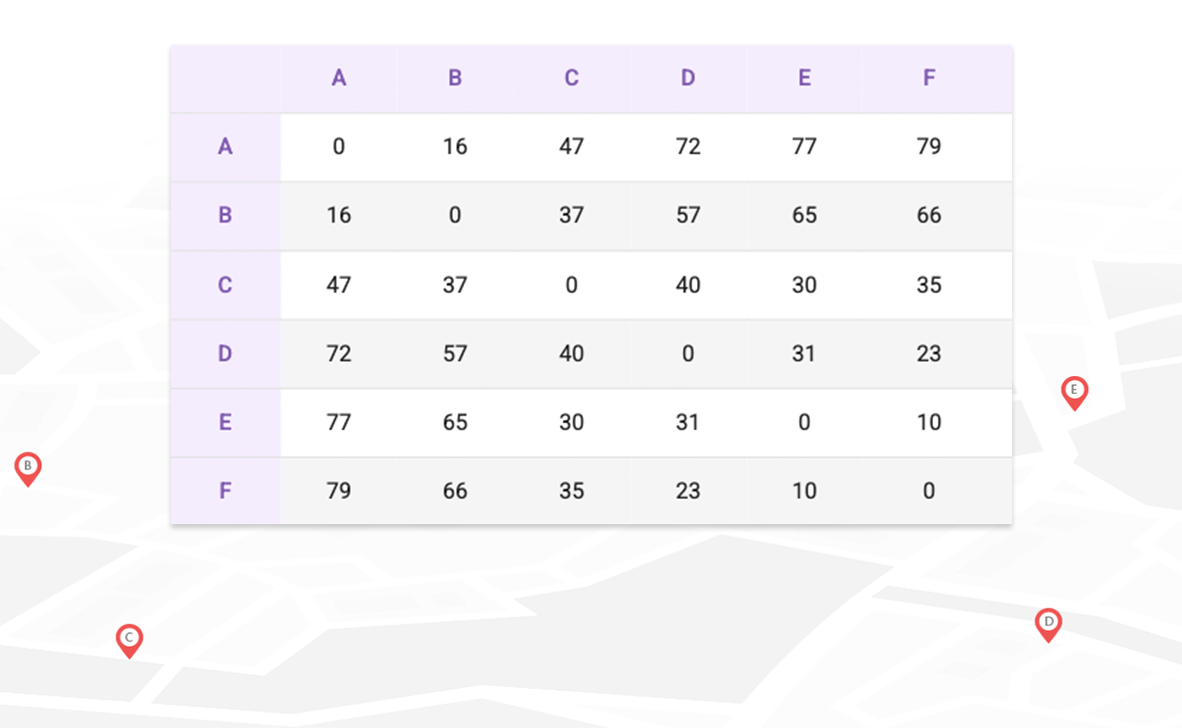Click column header E

tap(804, 78)
